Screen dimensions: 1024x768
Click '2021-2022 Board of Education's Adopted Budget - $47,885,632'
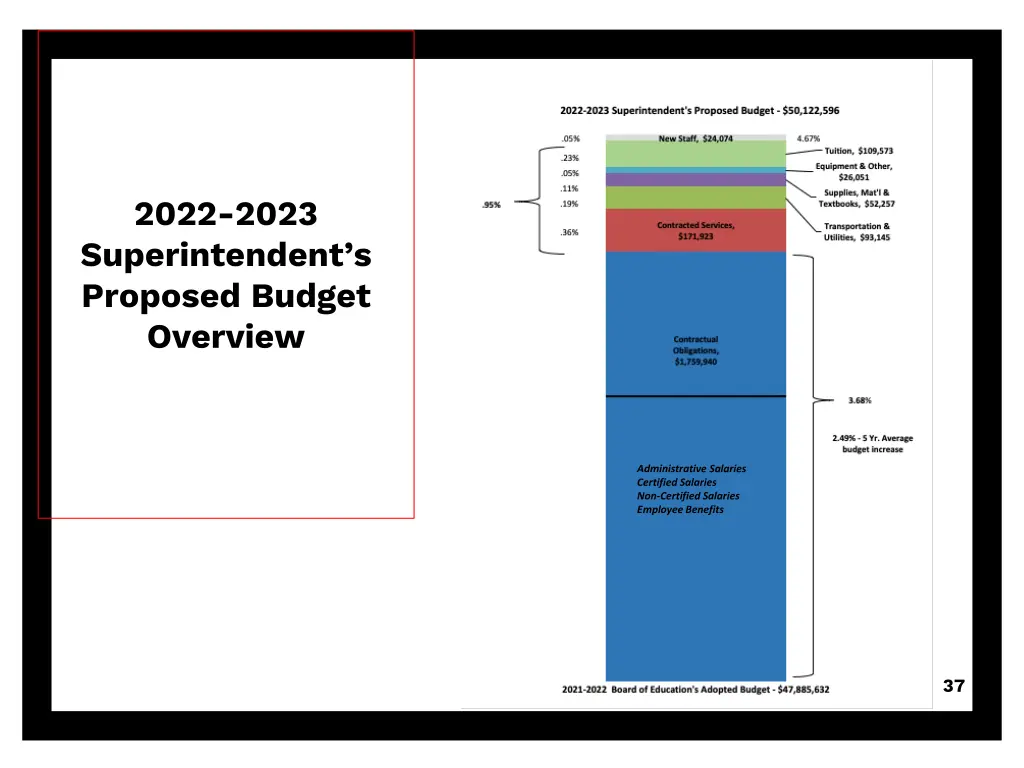pyautogui.click(x=696, y=690)
